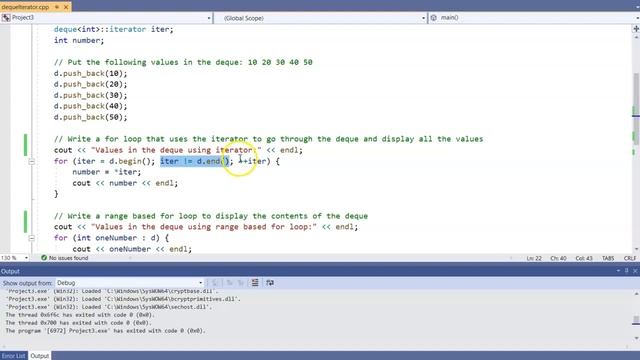
Task: Open the 130 % zoom level dropdown
Action: (x=15, y=258)
